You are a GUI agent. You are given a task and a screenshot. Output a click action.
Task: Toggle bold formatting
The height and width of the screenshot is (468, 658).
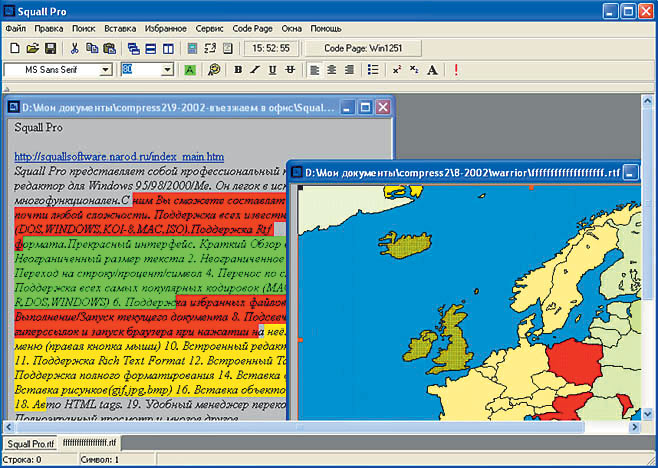tap(238, 70)
